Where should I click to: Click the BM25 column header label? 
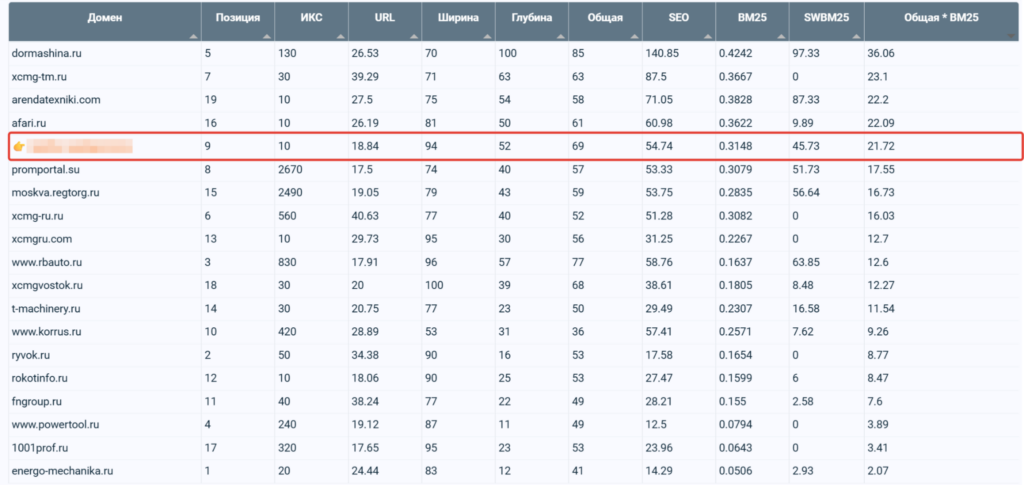click(x=752, y=18)
